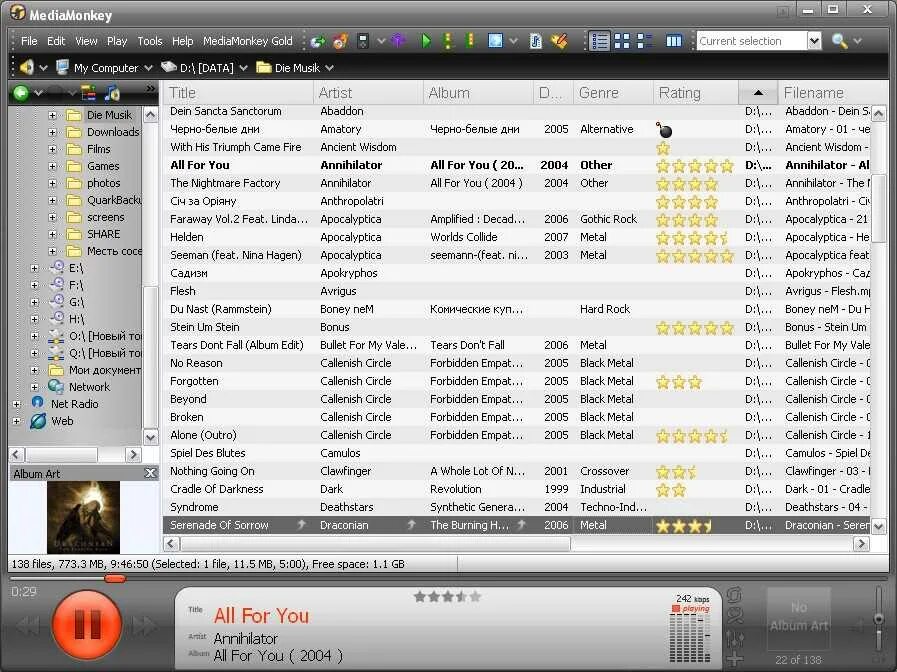897x672 pixels.
Task: Click the Column Browser toolbar icon
Action: tap(674, 41)
